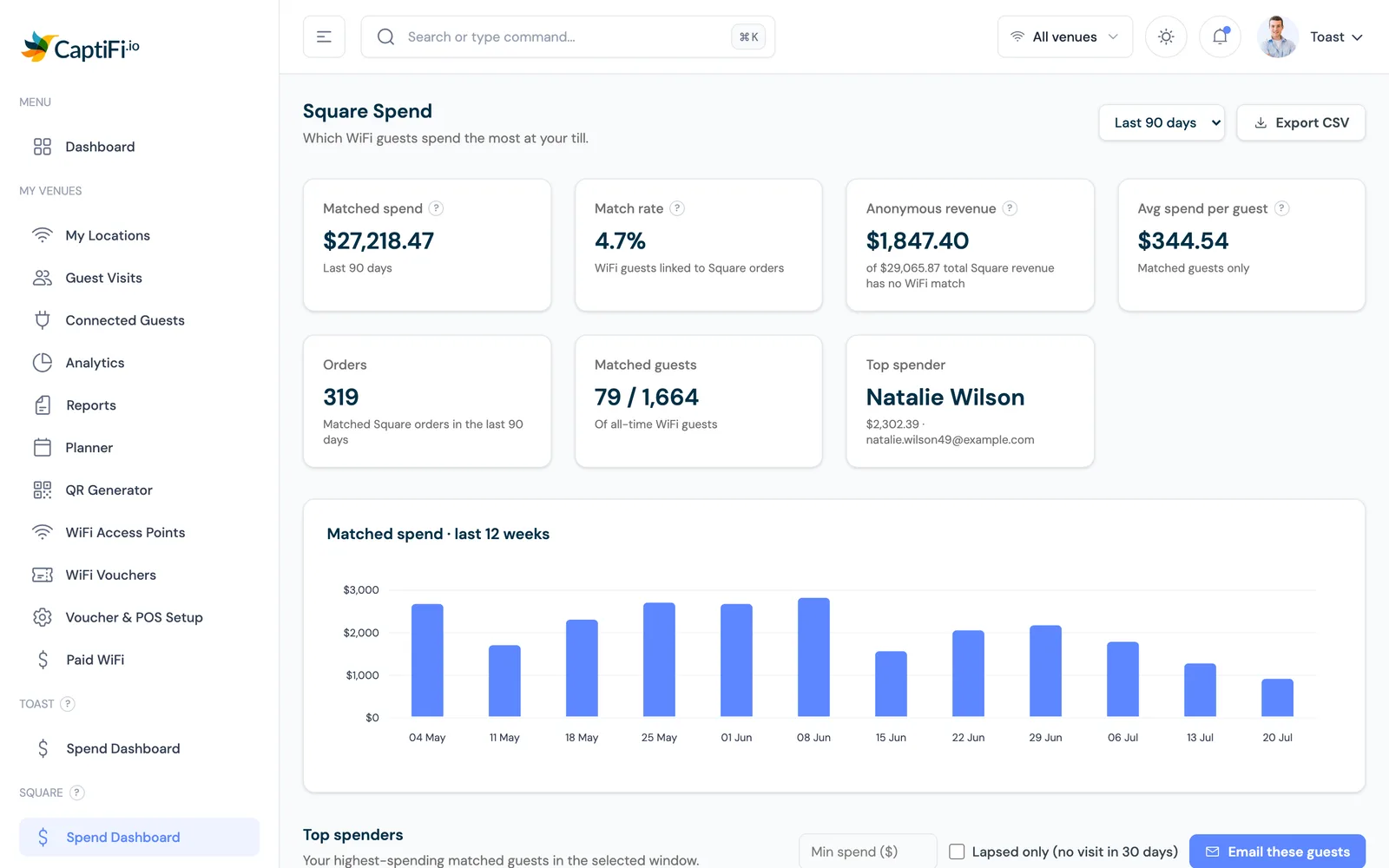
Task: Click the WiFi Access Points icon
Action: point(43,532)
